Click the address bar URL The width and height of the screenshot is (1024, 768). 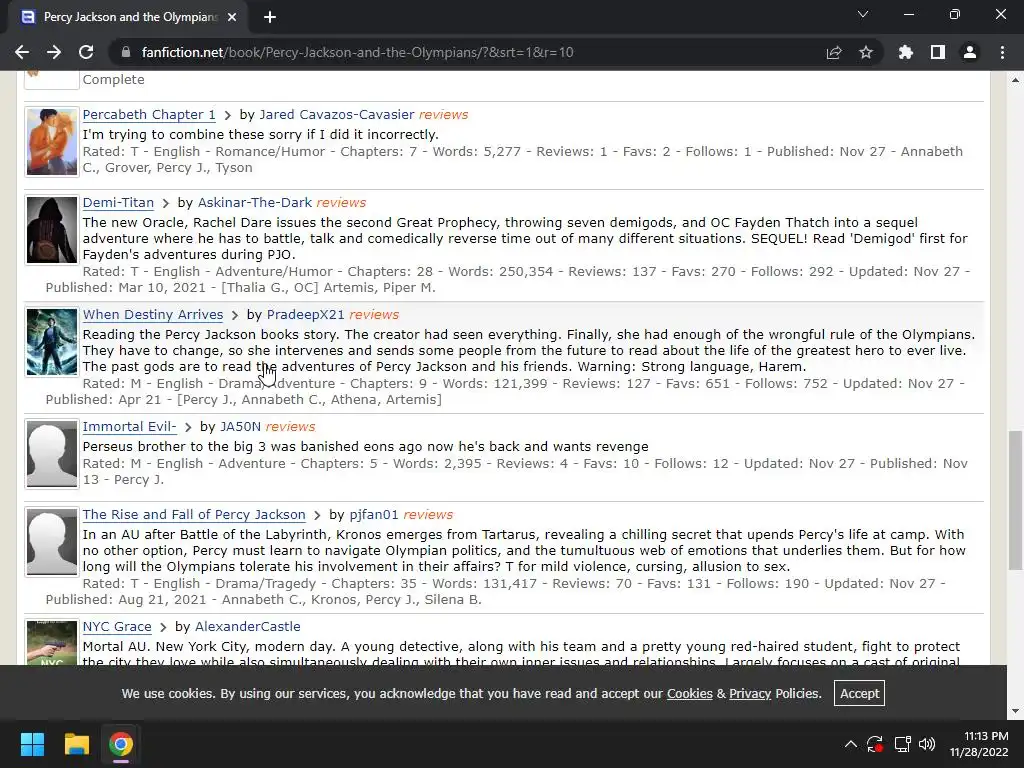tap(357, 52)
